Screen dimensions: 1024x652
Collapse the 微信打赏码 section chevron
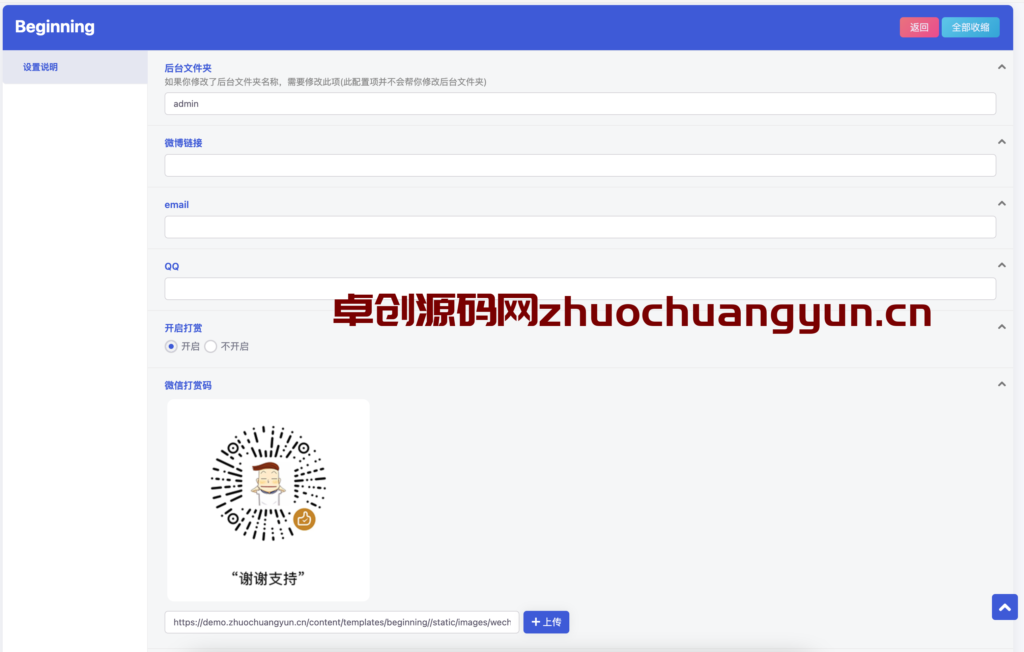tap(1001, 384)
